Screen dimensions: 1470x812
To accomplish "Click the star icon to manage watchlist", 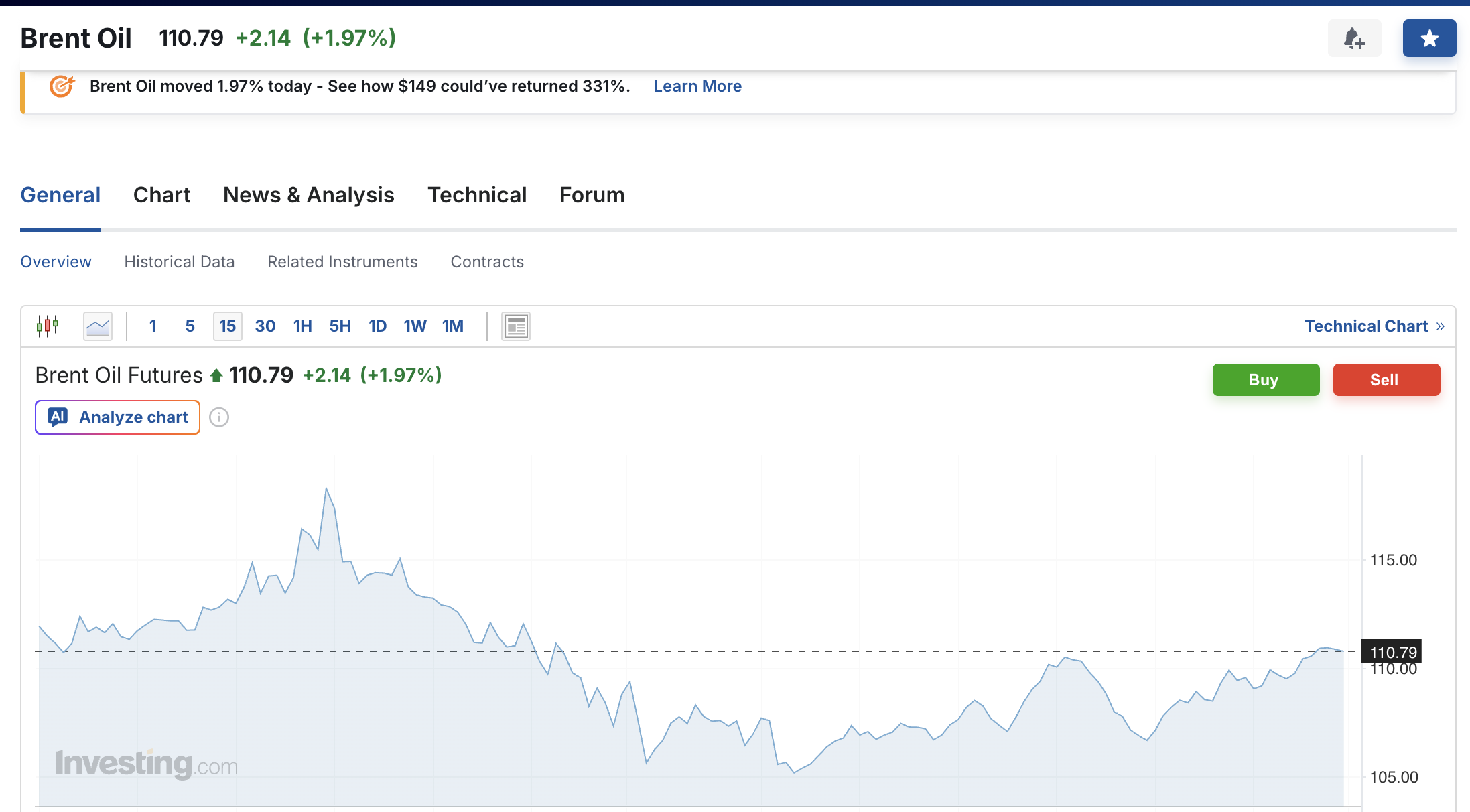I will pos(1429,38).
